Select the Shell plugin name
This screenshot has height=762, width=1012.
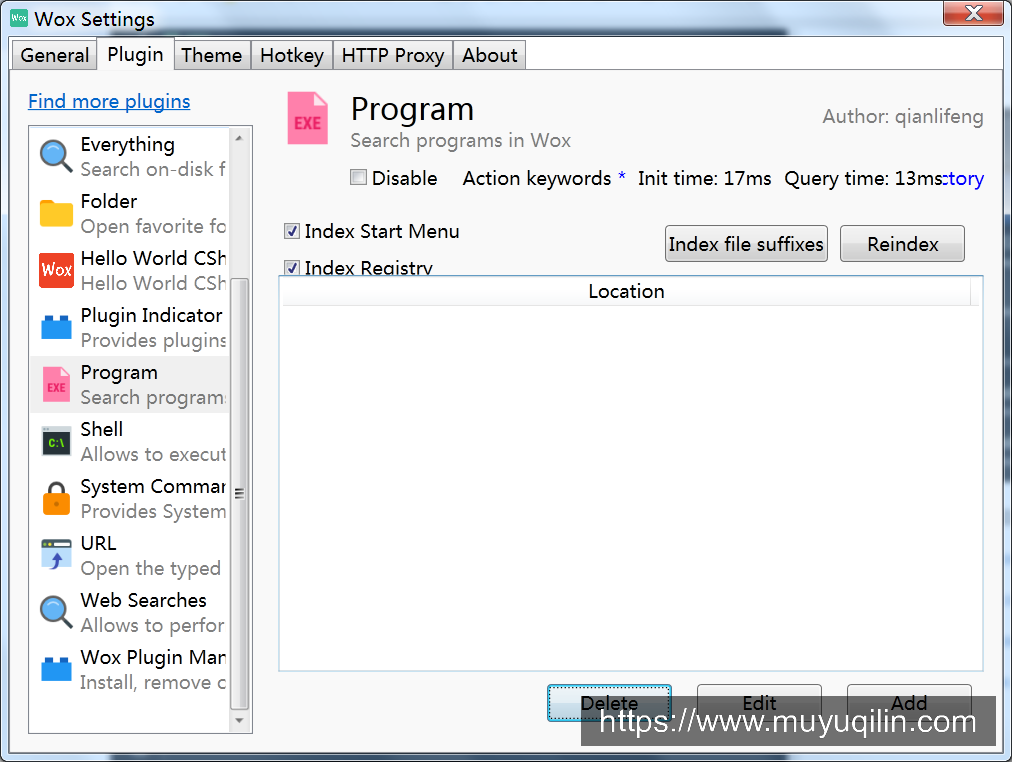point(102,429)
